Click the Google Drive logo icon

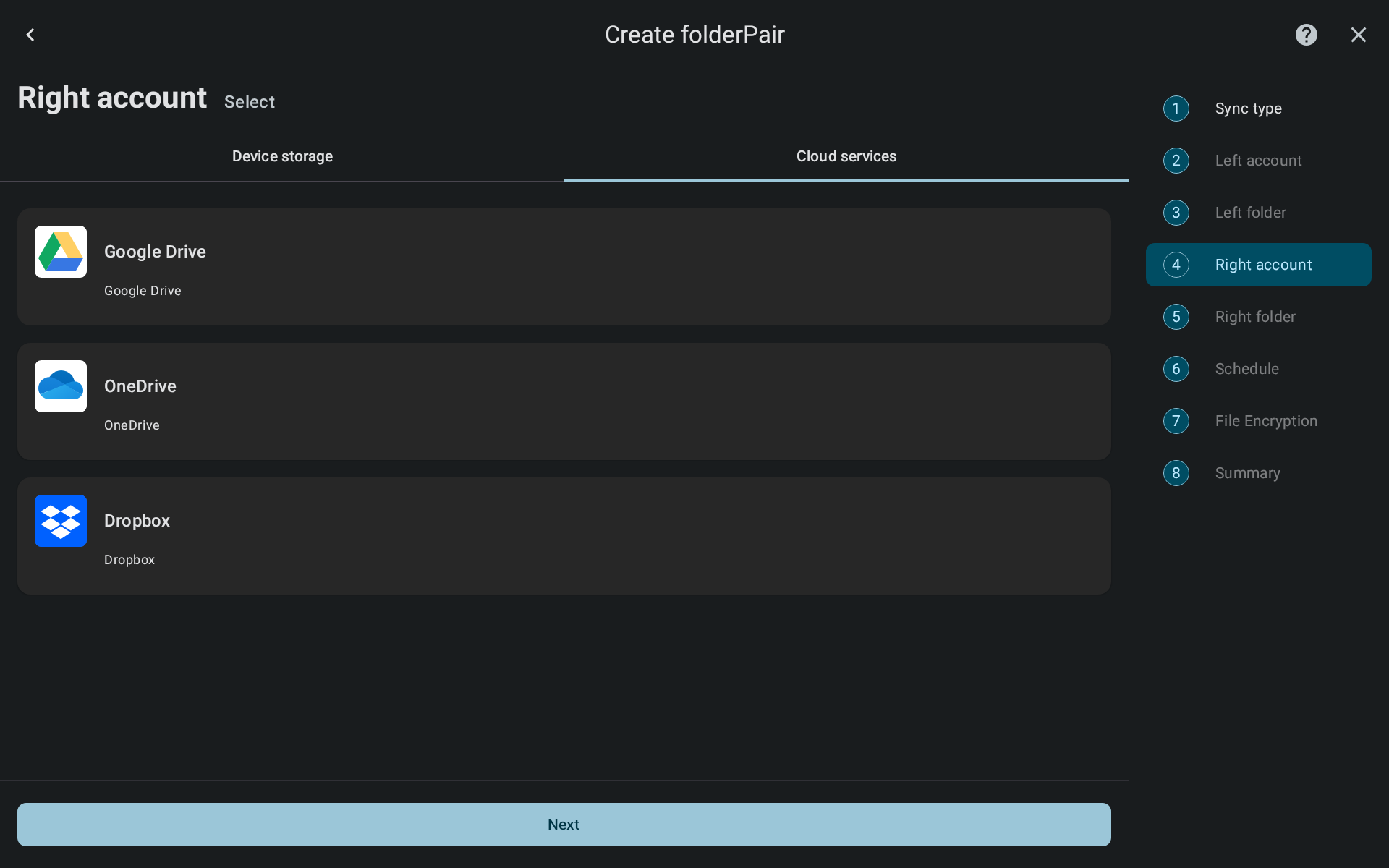(x=61, y=252)
